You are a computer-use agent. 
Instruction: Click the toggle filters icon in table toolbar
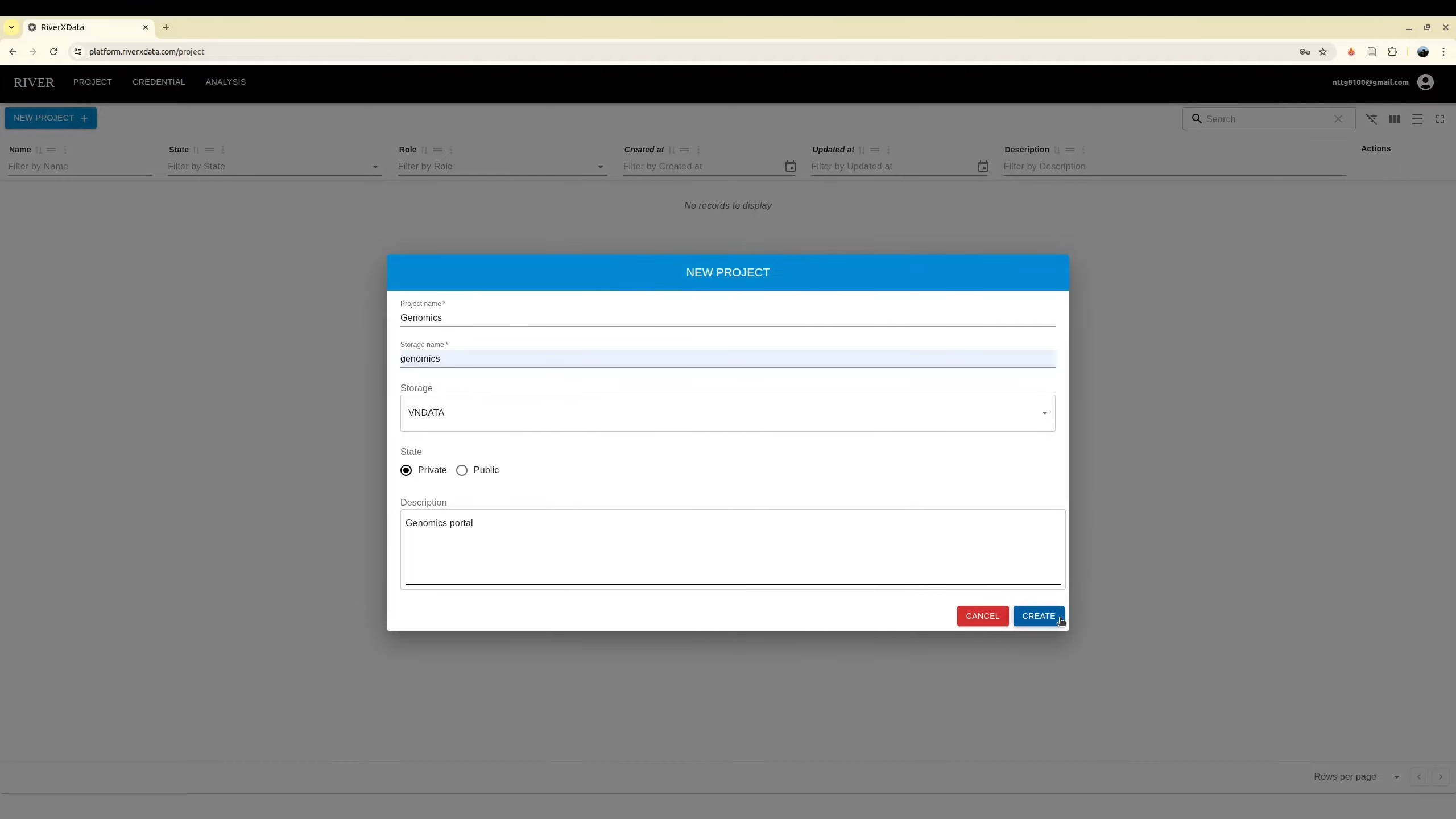pyautogui.click(x=1371, y=119)
